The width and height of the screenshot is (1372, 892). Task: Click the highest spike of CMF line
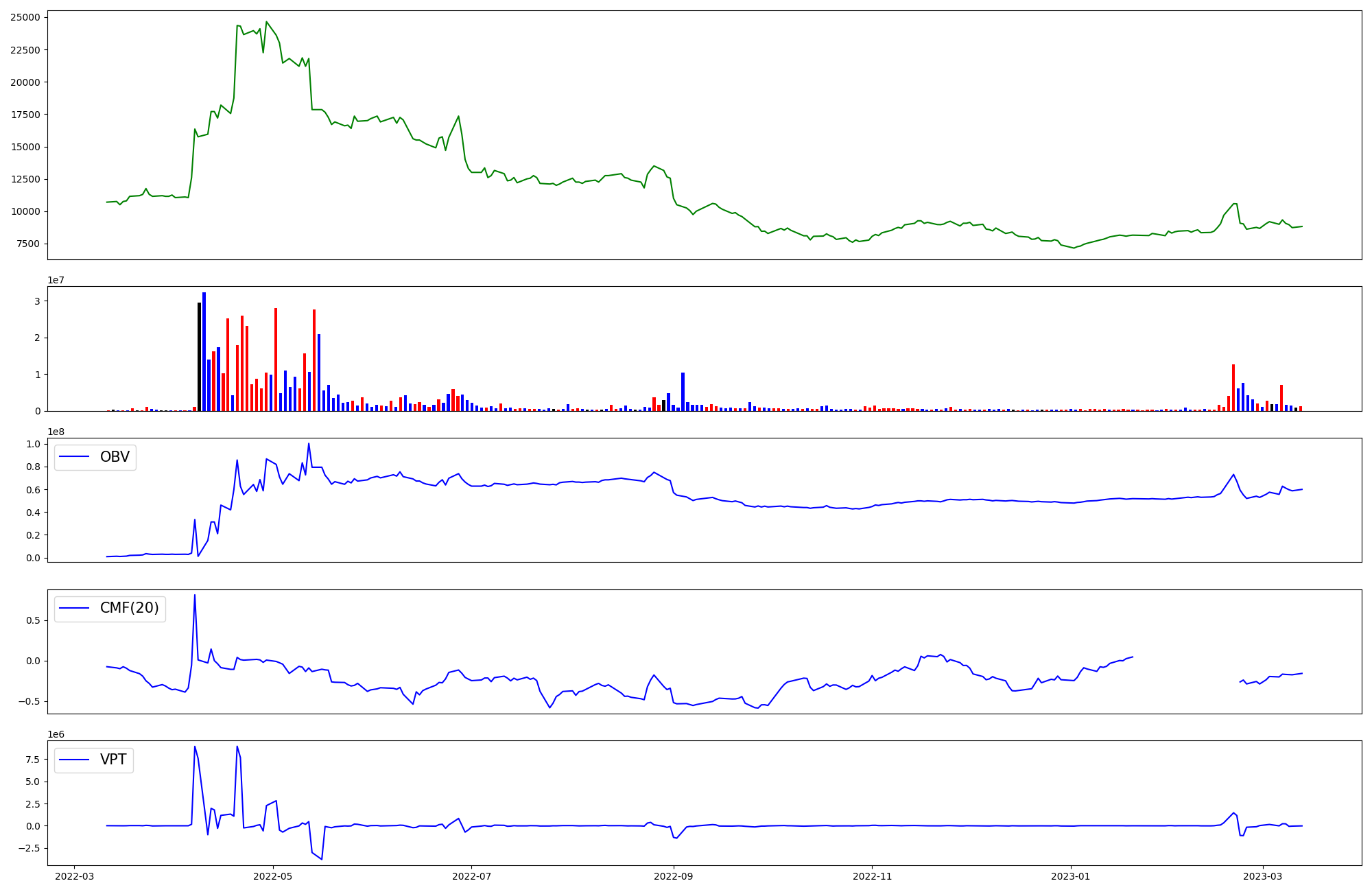tap(195, 596)
